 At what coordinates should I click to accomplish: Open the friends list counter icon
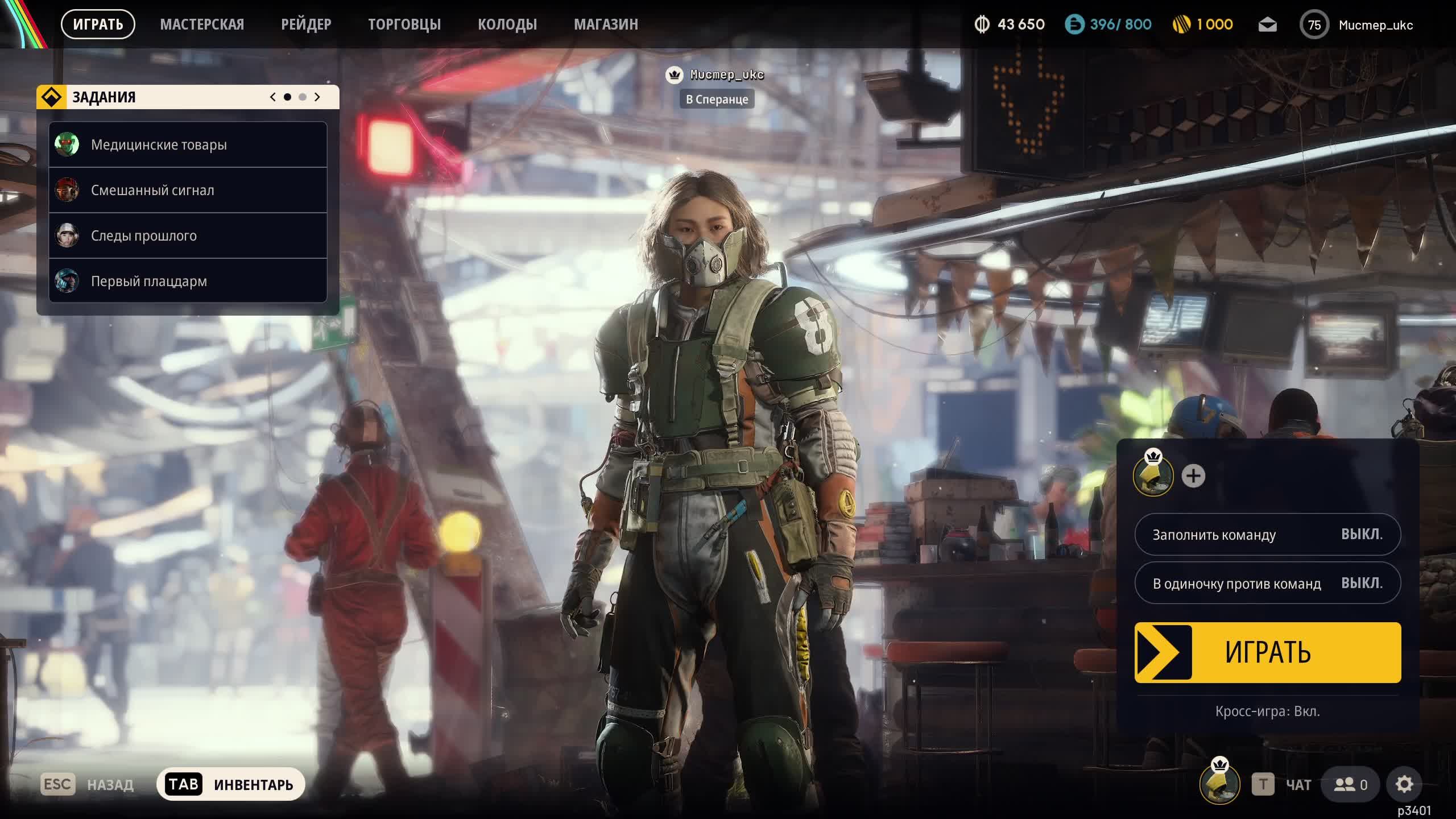(x=1350, y=785)
